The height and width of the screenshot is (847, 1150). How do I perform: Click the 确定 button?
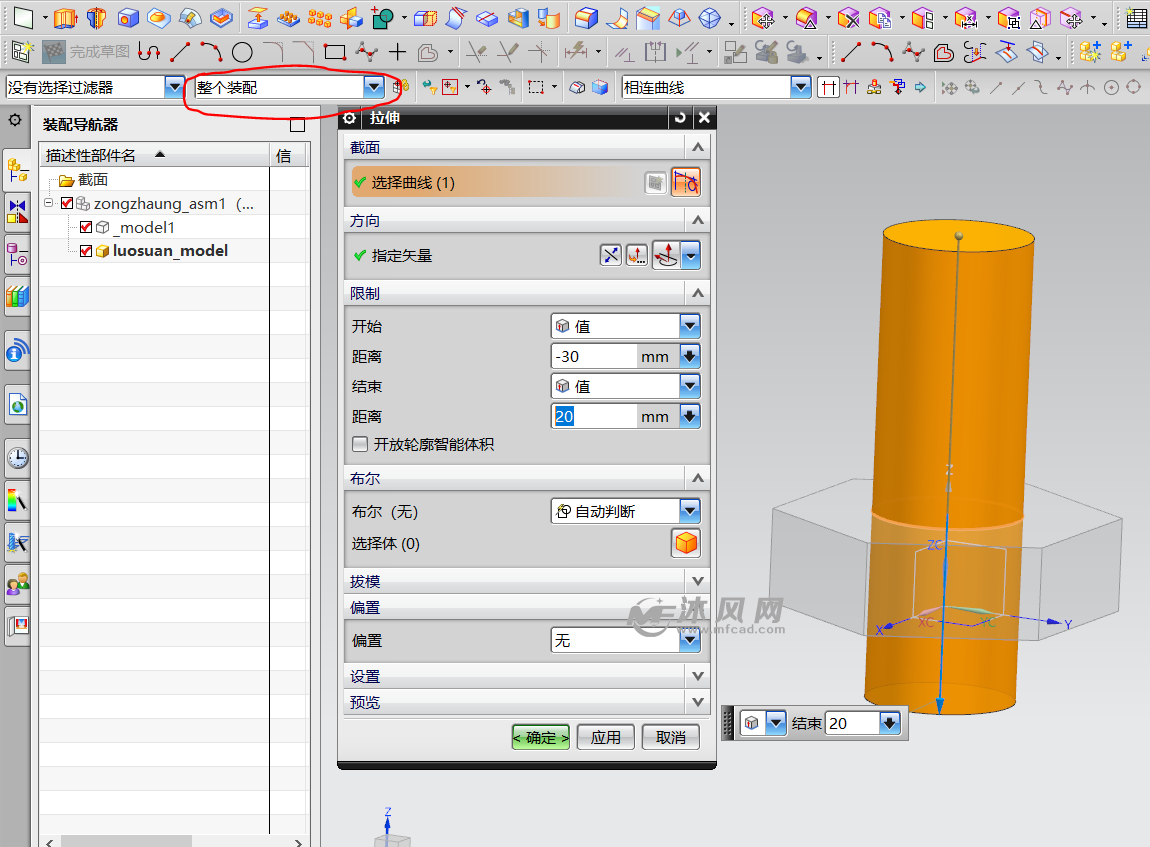pos(541,737)
